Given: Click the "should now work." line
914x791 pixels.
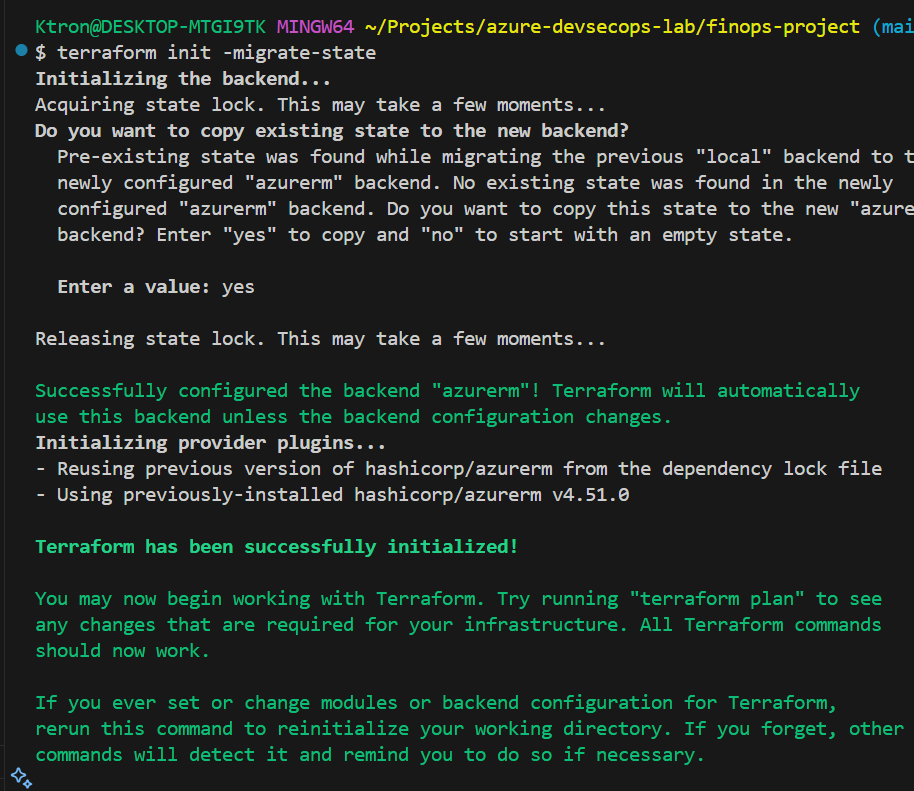Looking at the screenshot, I should click(x=123, y=651).
